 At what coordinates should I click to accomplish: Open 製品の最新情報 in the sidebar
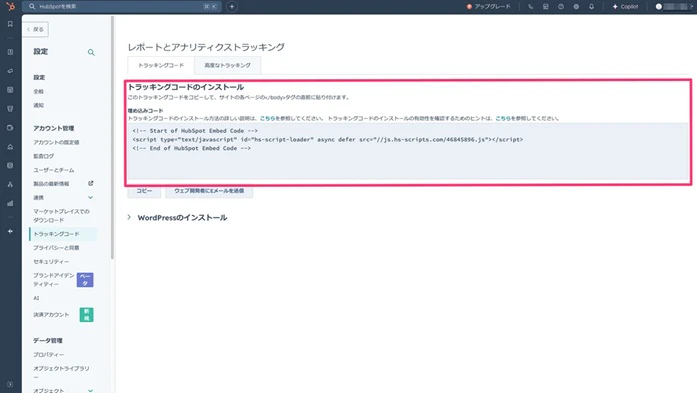[51, 184]
